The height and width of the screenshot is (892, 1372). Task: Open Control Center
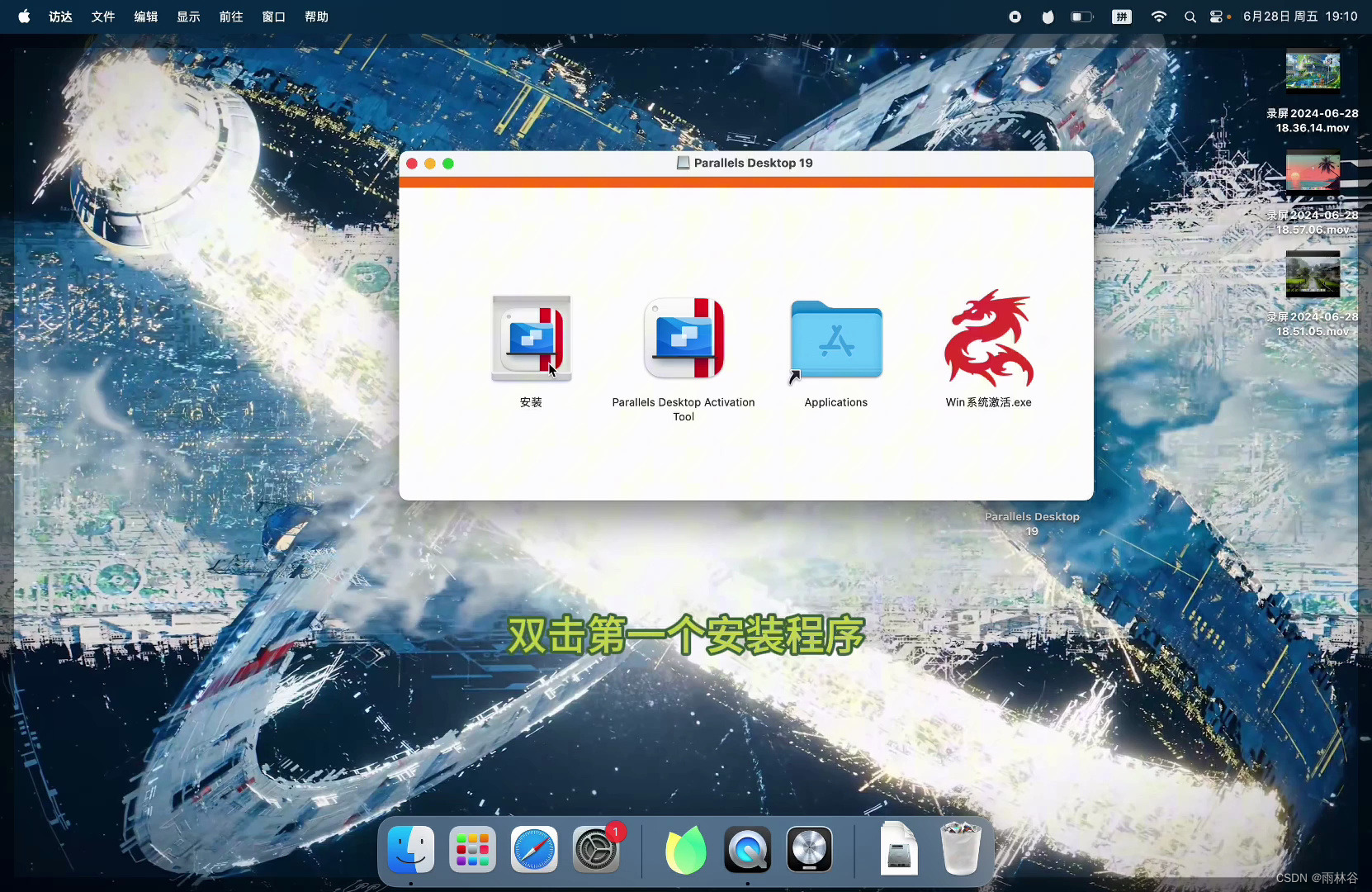click(x=1218, y=17)
